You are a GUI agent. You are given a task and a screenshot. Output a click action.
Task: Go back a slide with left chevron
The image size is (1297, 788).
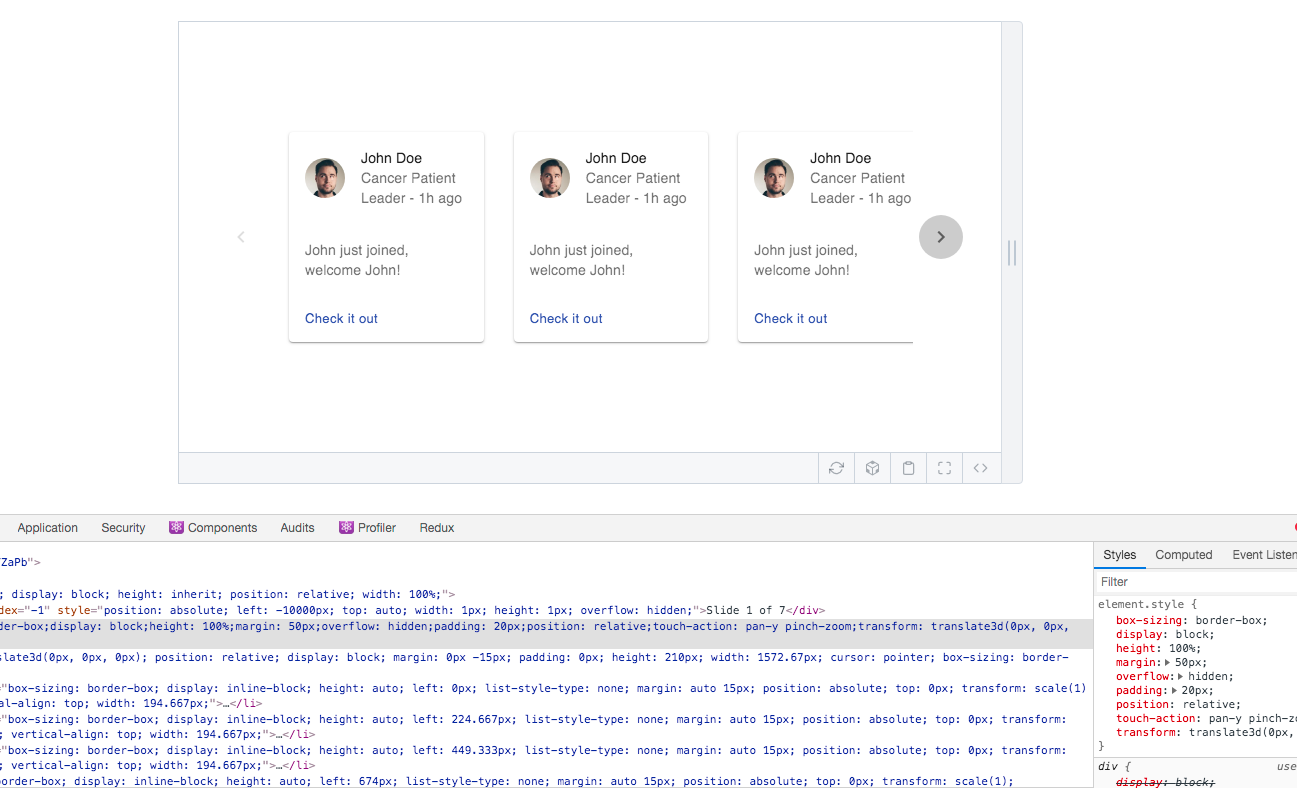click(x=241, y=237)
